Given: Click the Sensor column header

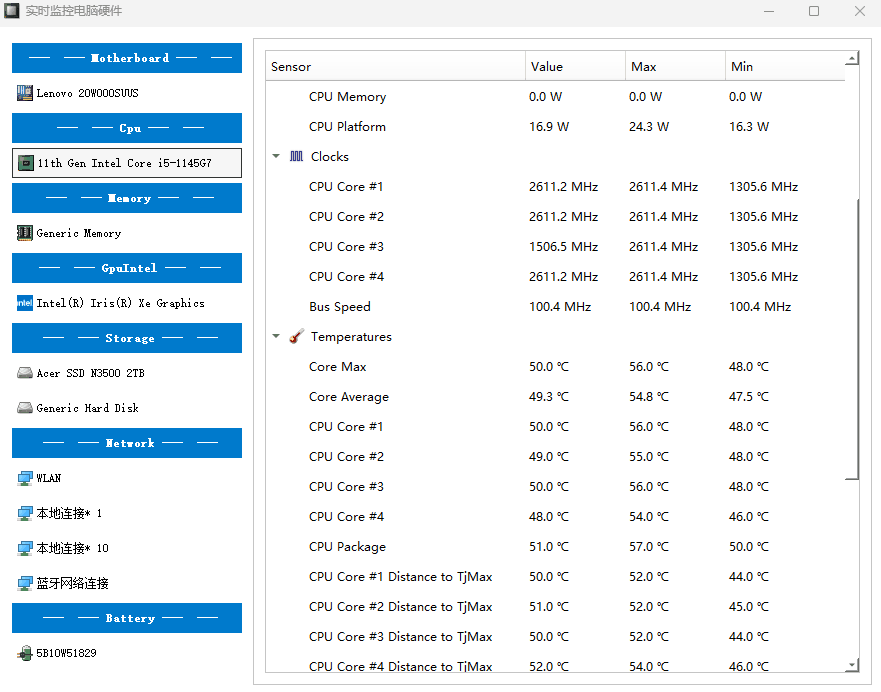Looking at the screenshot, I should click(396, 66).
